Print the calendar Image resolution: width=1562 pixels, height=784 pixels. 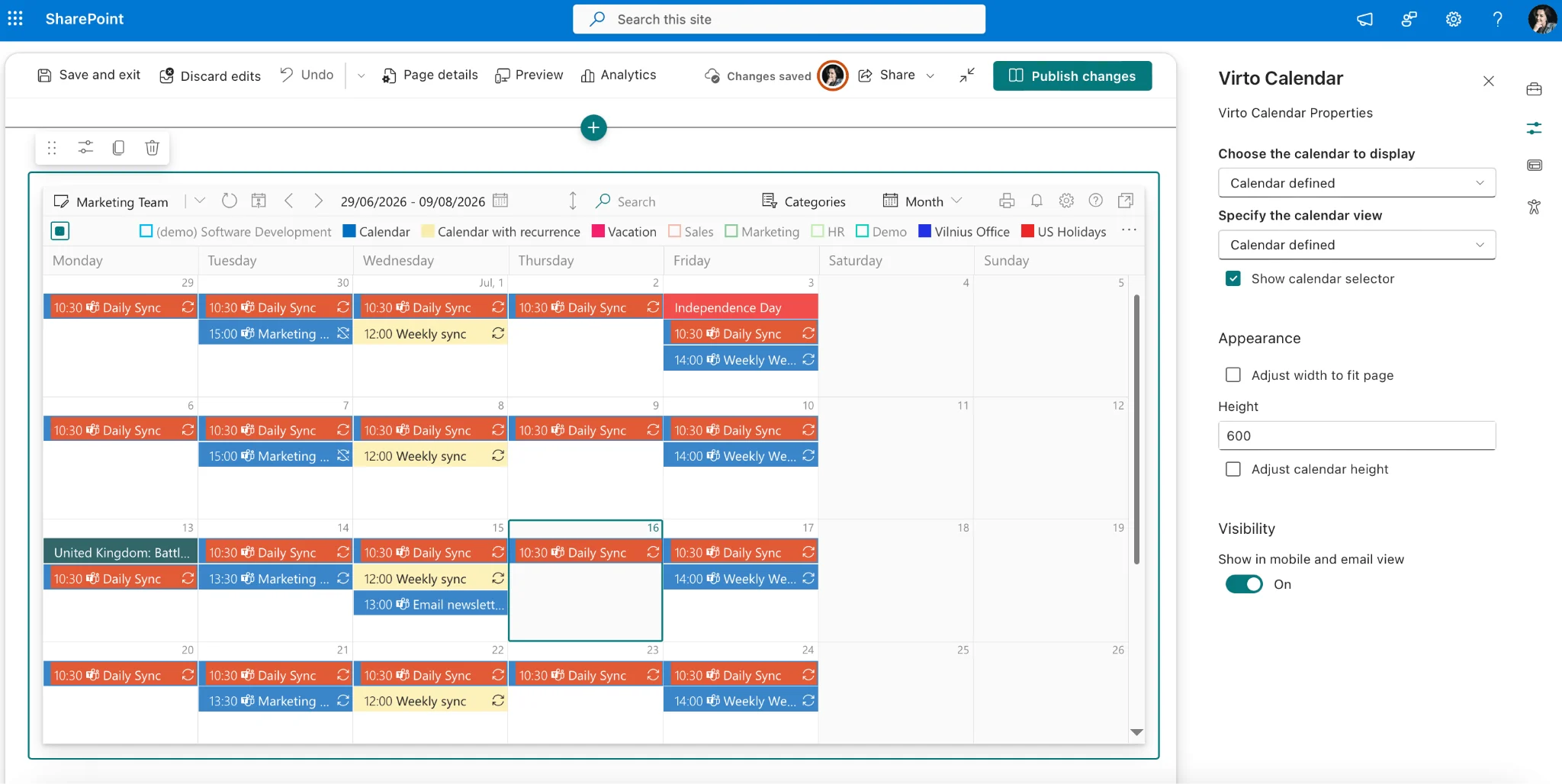(1007, 201)
